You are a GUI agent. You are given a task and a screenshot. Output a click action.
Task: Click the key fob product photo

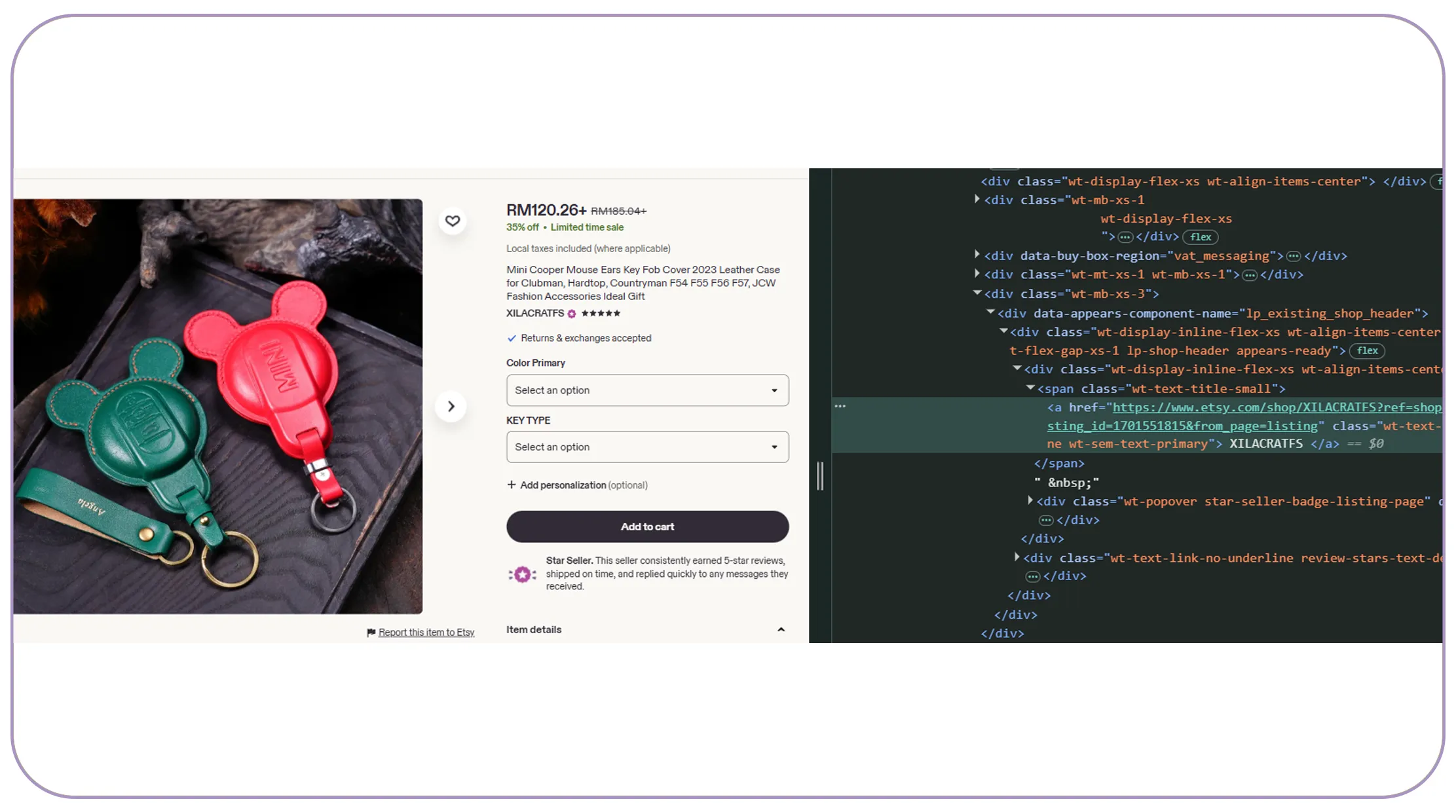coord(217,407)
